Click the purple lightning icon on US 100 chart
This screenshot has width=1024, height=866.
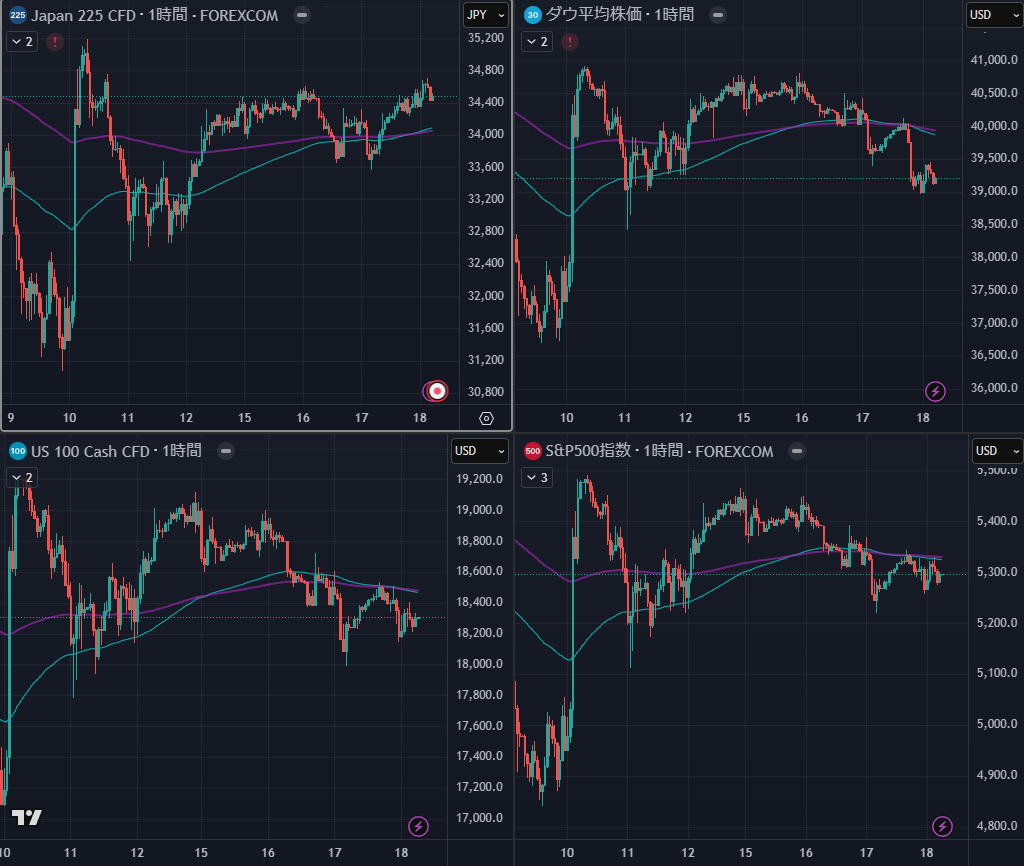tap(419, 826)
